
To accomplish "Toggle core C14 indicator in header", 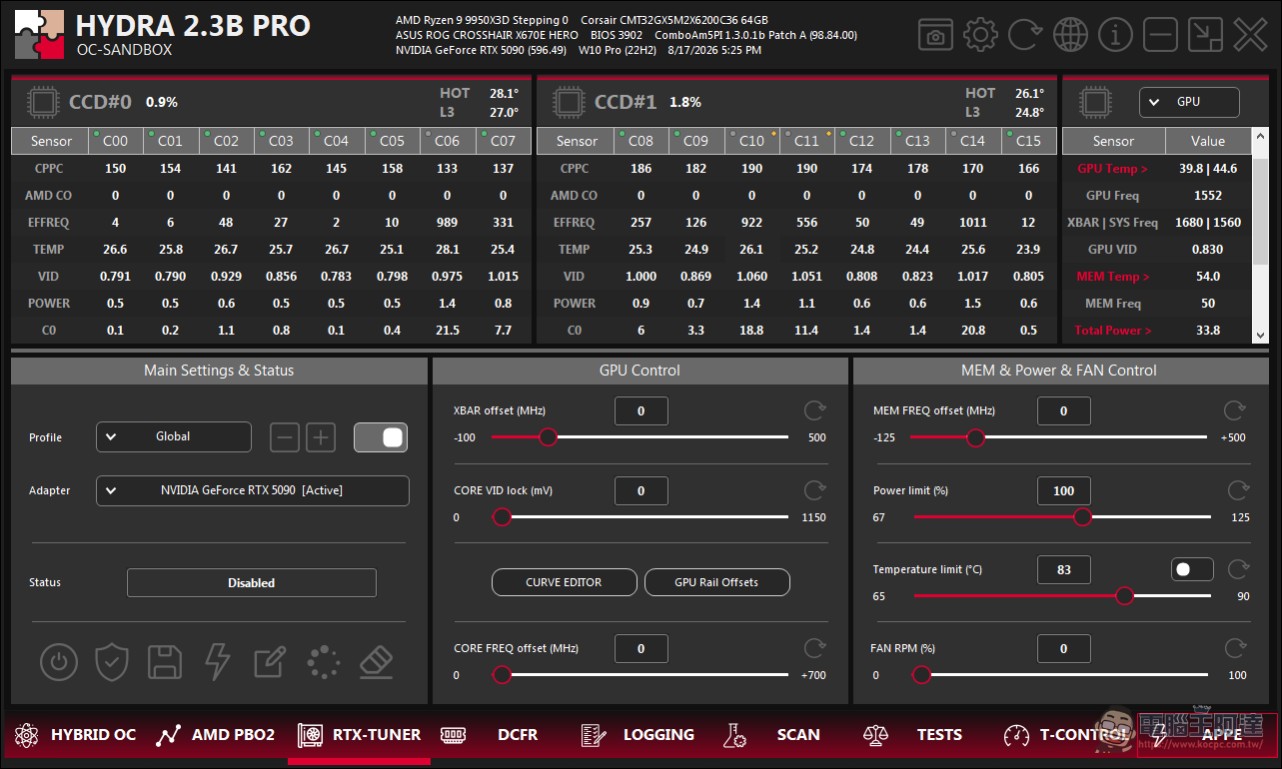I will 953,132.
